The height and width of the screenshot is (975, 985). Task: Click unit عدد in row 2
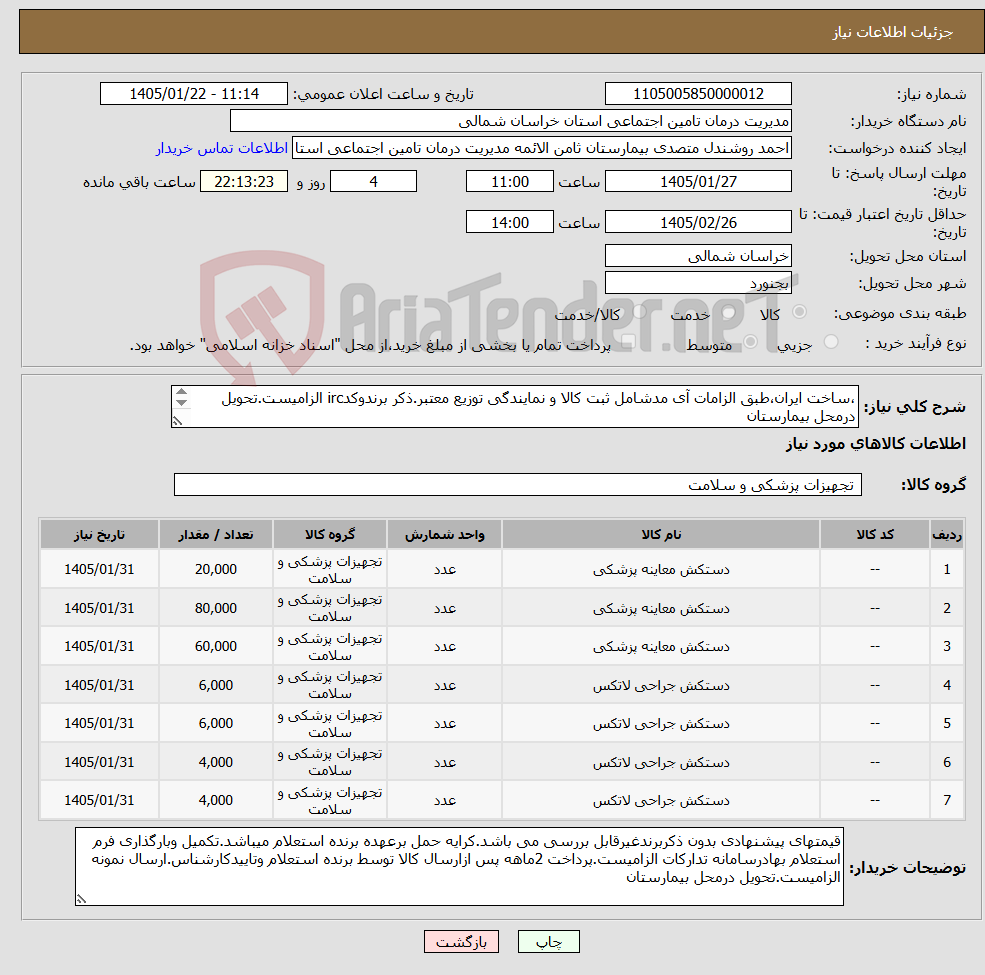(x=444, y=608)
